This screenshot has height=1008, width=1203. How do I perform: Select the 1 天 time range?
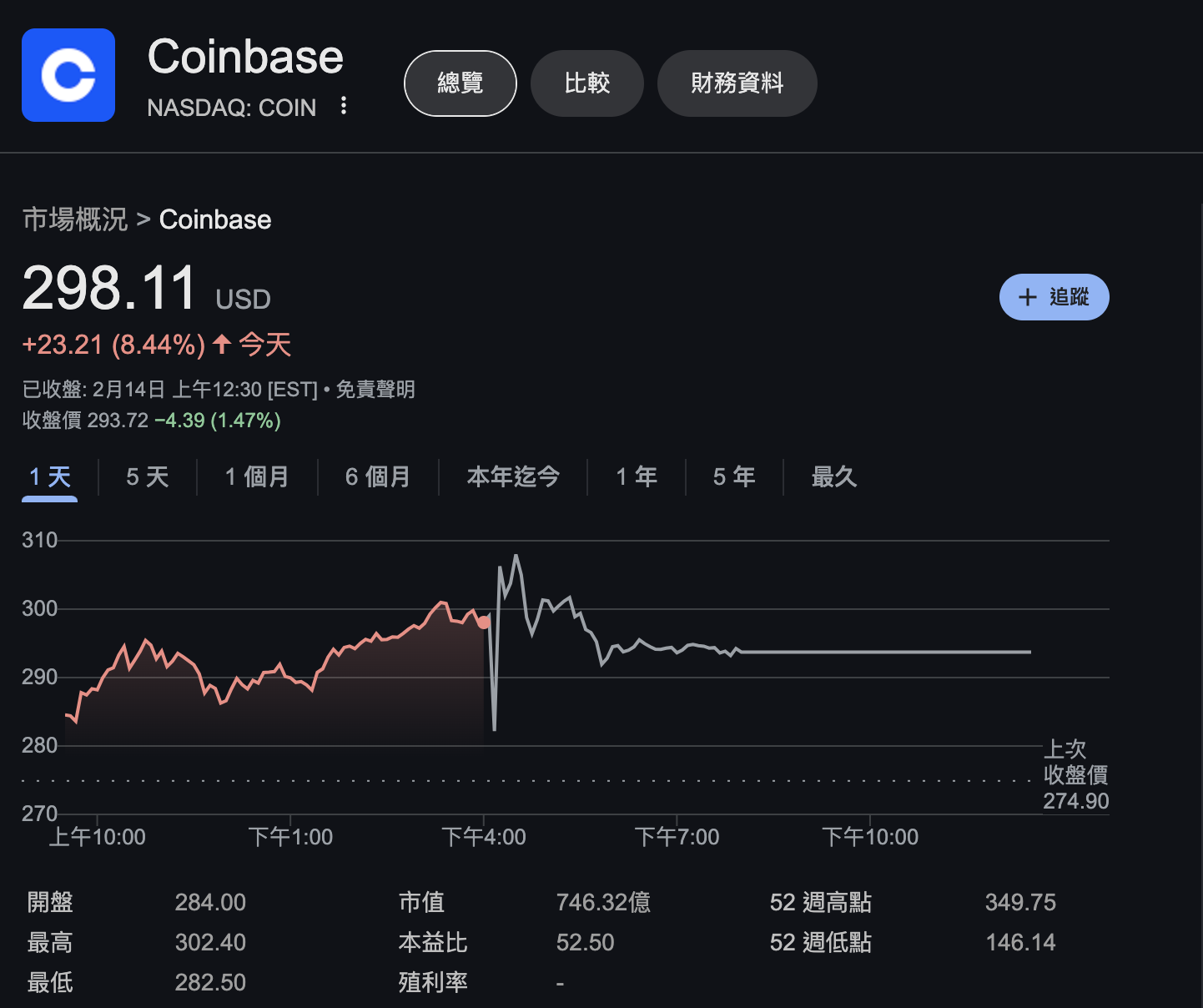pyautogui.click(x=50, y=477)
